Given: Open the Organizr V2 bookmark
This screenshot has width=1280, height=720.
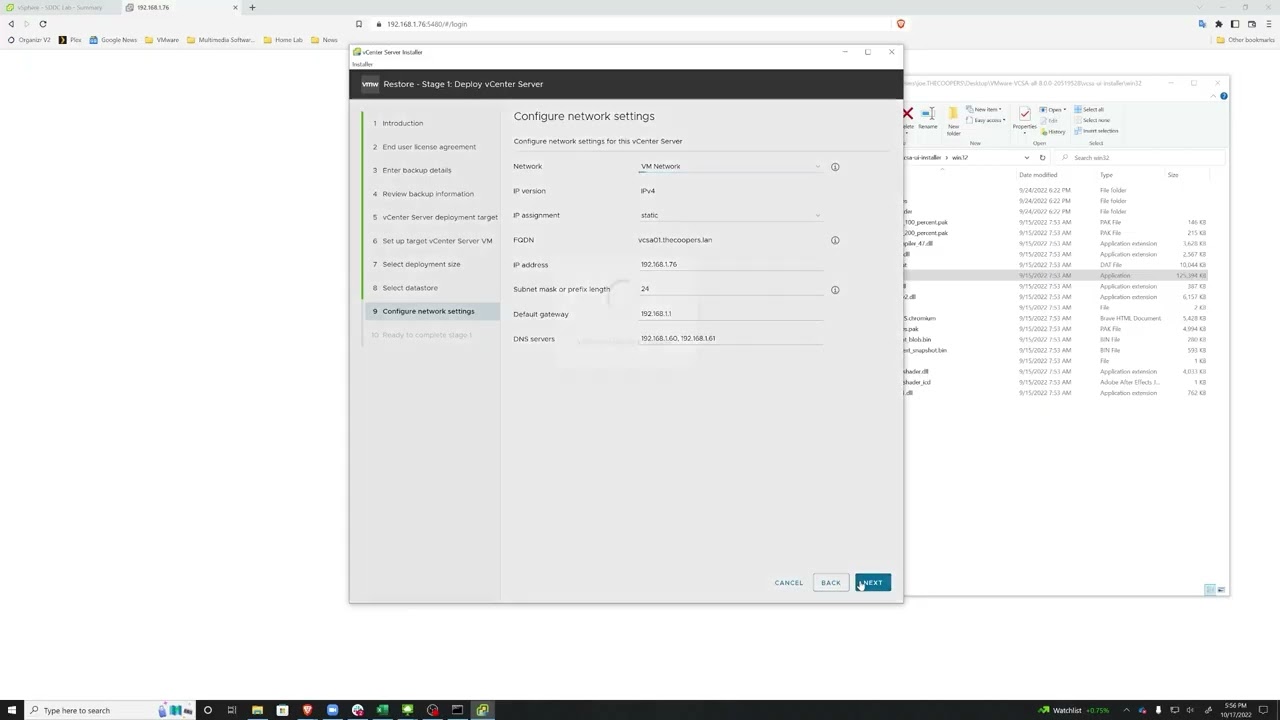Looking at the screenshot, I should (x=29, y=40).
